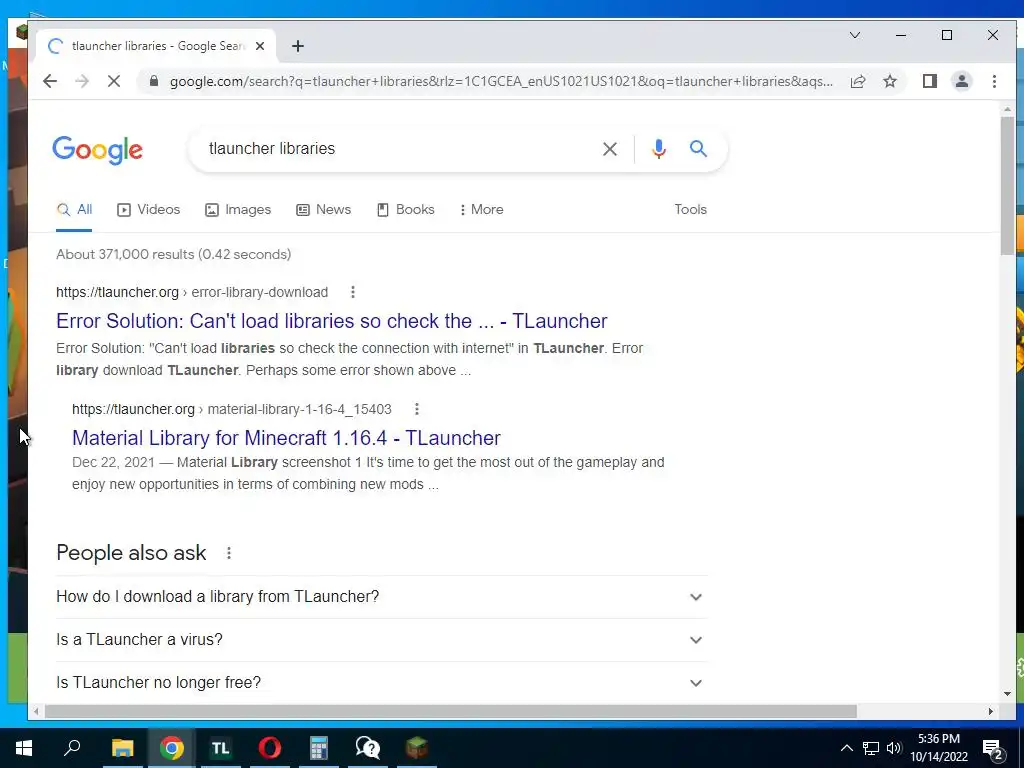Click the horizontal scrollbar thumb
This screenshot has width=1024, height=768.
click(451, 711)
